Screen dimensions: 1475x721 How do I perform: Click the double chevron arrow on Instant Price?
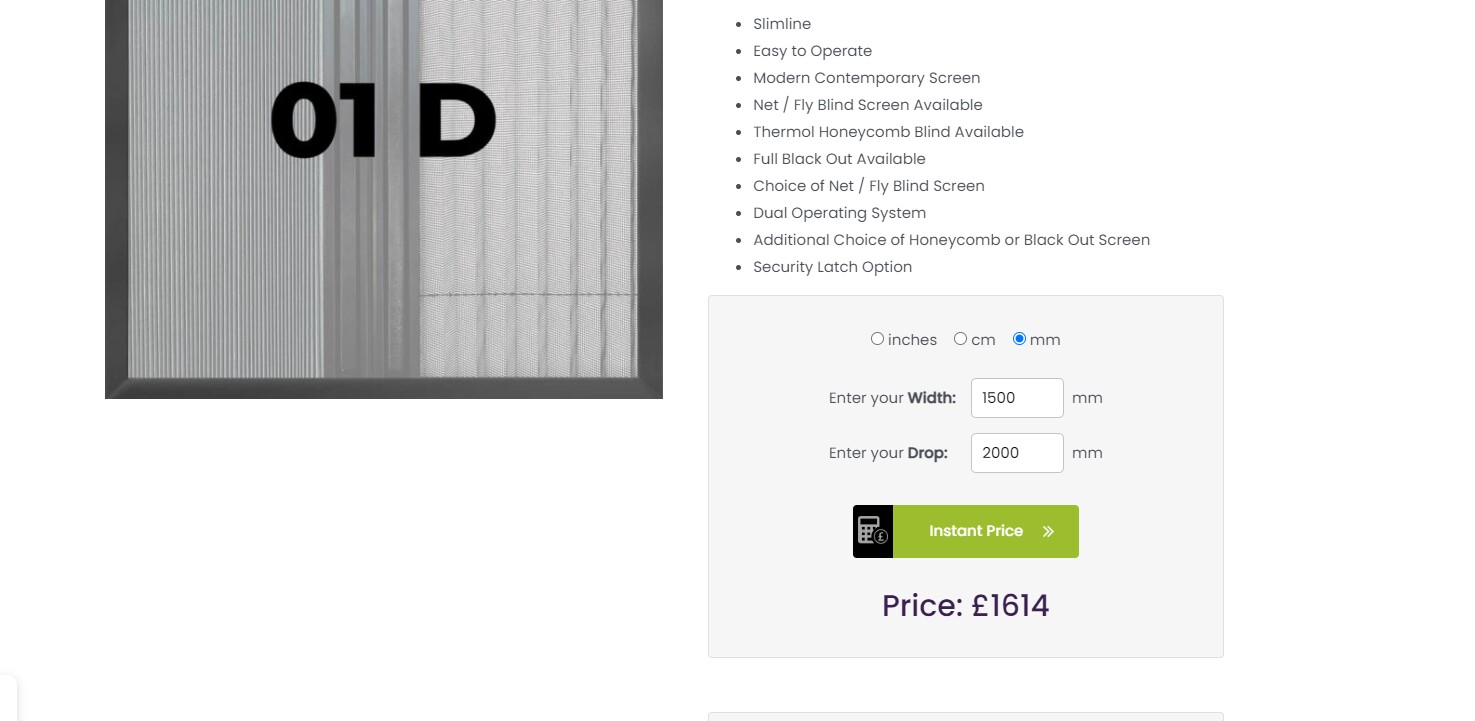pos(1048,532)
